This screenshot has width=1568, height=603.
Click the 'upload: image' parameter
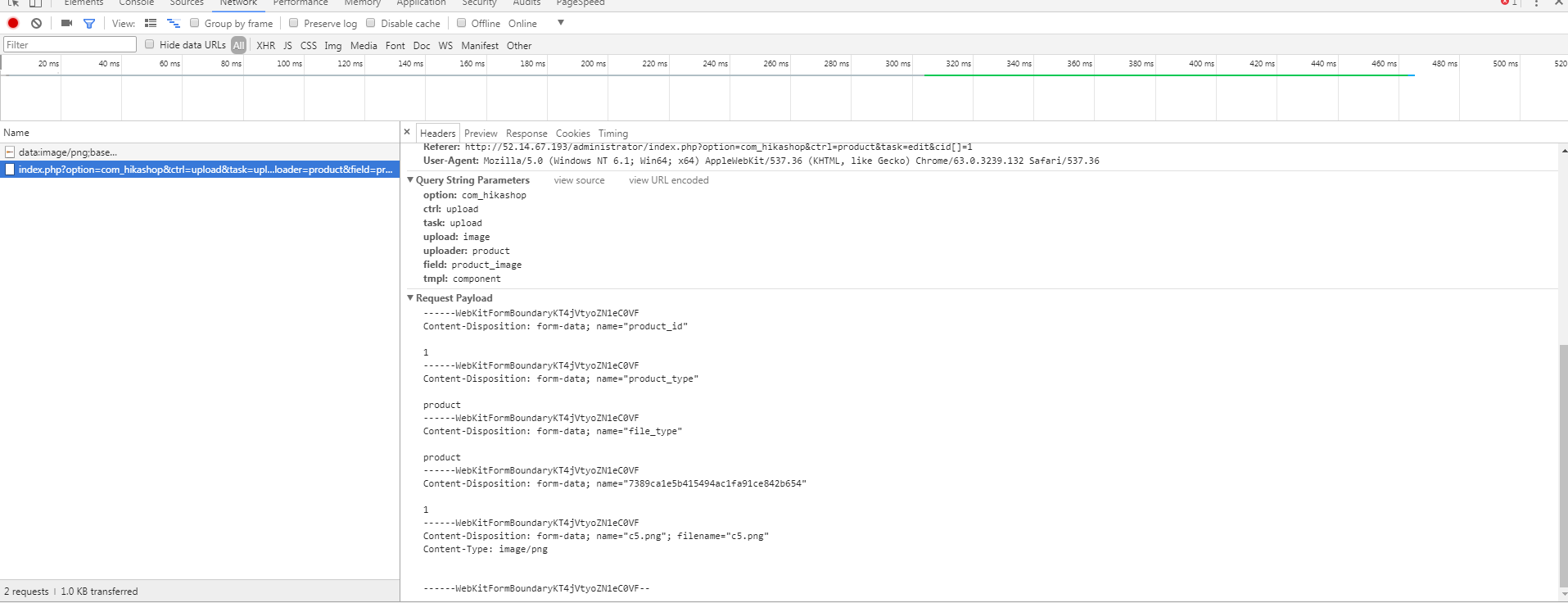tap(457, 237)
